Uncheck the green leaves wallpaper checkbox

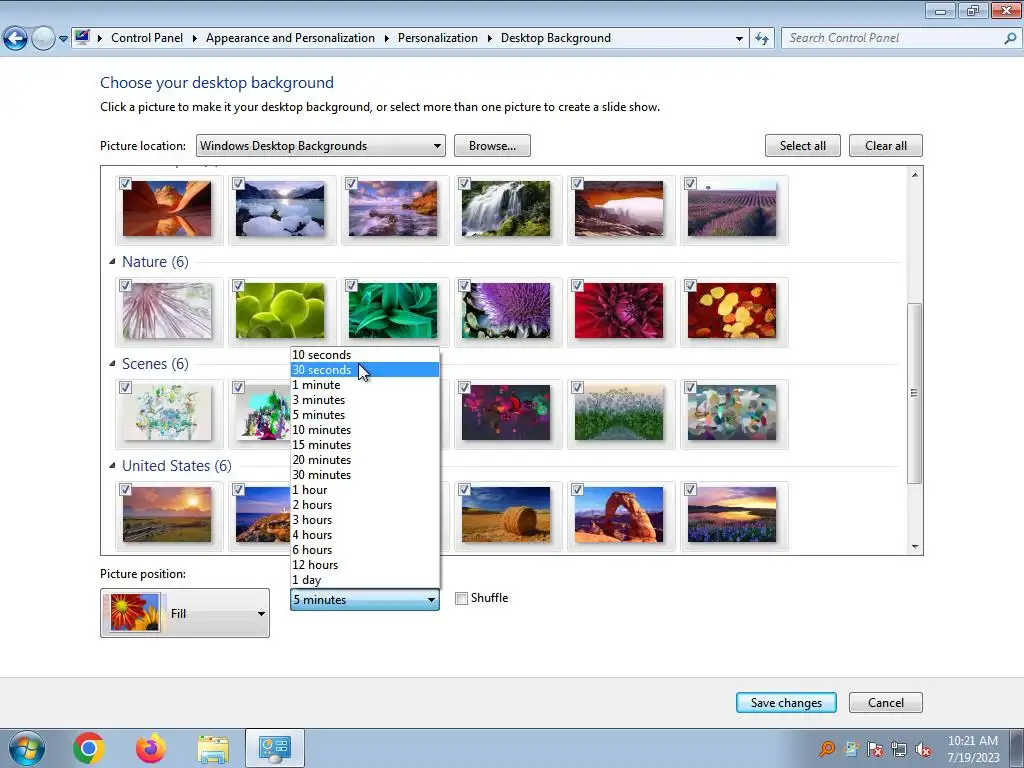coord(351,285)
